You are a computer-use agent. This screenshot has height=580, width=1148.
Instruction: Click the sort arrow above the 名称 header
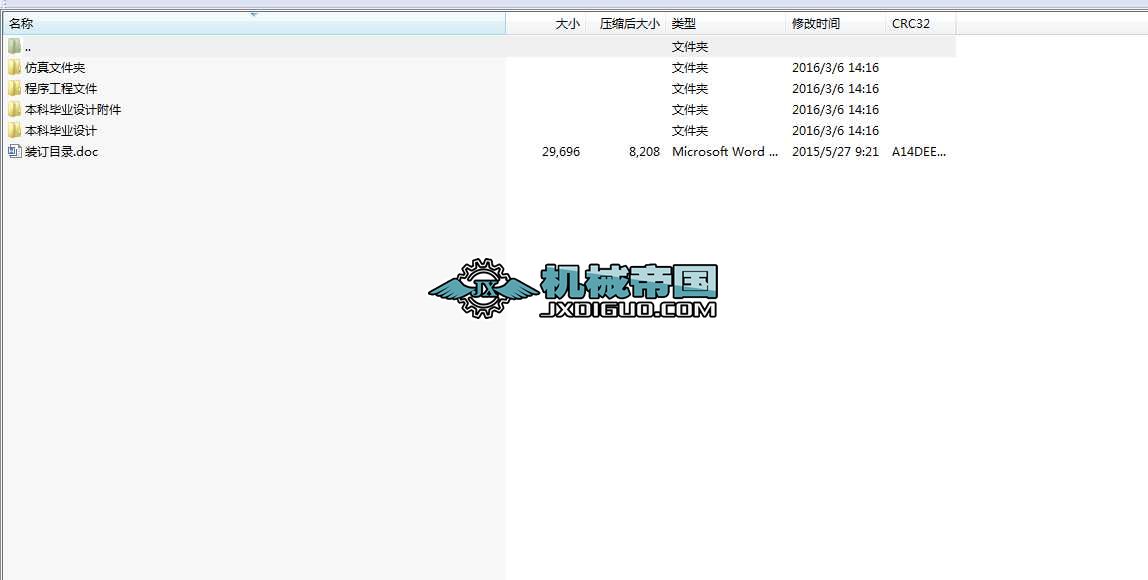pyautogui.click(x=253, y=14)
